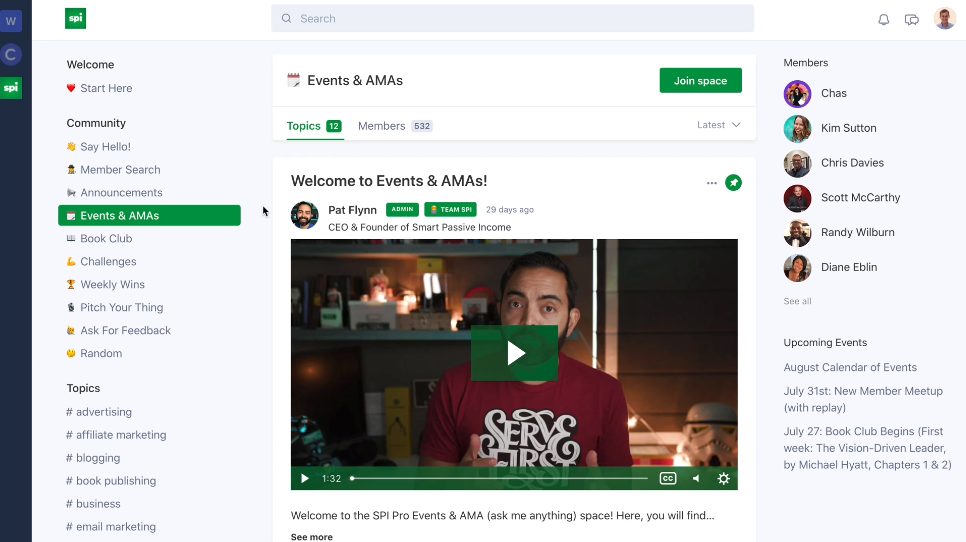Click into the Search field
Screen dimensions: 966x542
[513, 18]
